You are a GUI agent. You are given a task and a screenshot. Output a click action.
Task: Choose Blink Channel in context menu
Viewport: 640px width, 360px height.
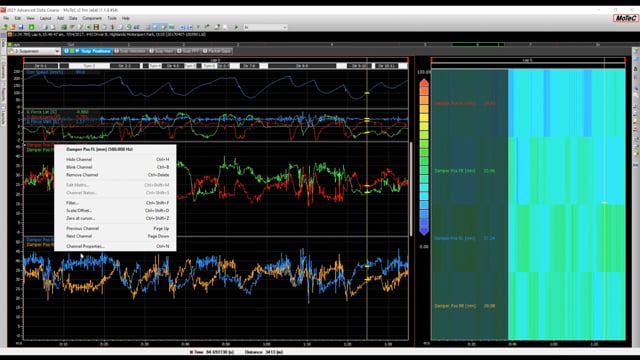click(x=116, y=167)
